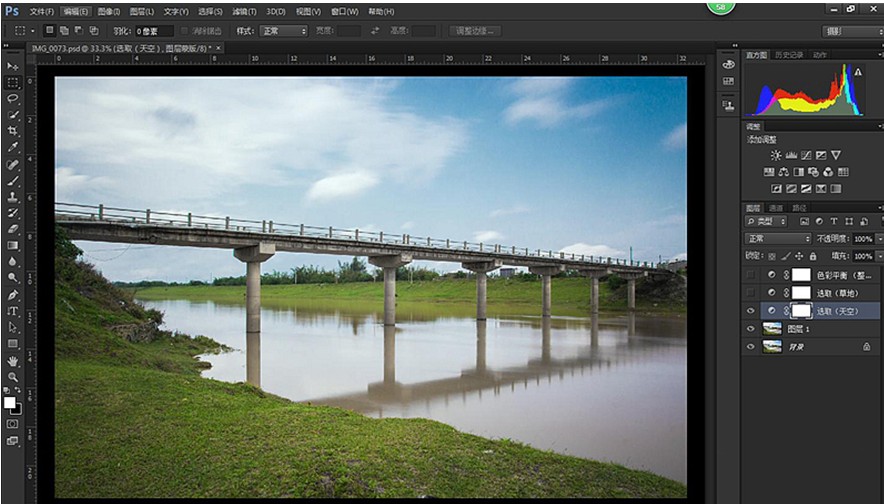
Task: Add a Gradient Map adjustment
Action: point(836,189)
